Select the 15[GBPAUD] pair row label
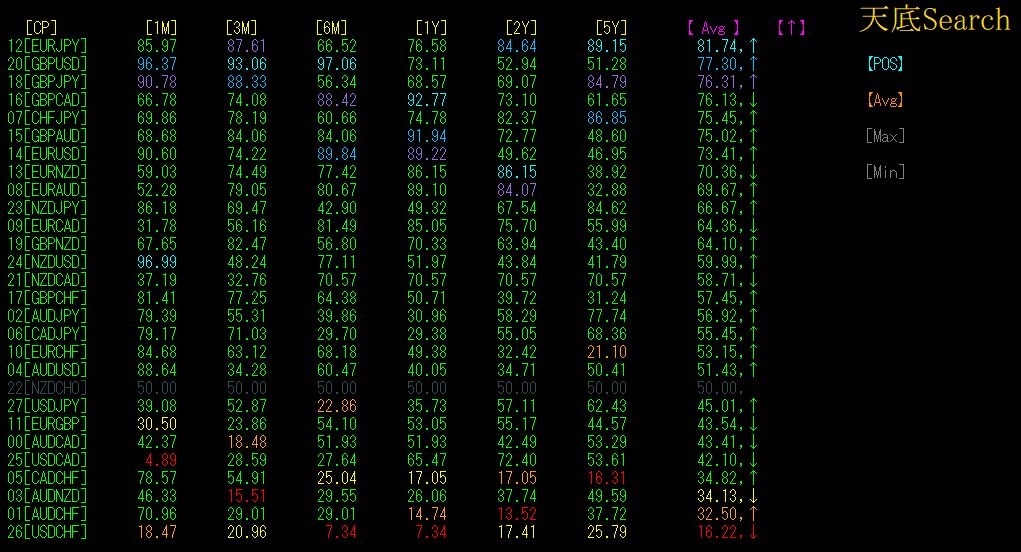This screenshot has height=552, width=1021. [47, 136]
